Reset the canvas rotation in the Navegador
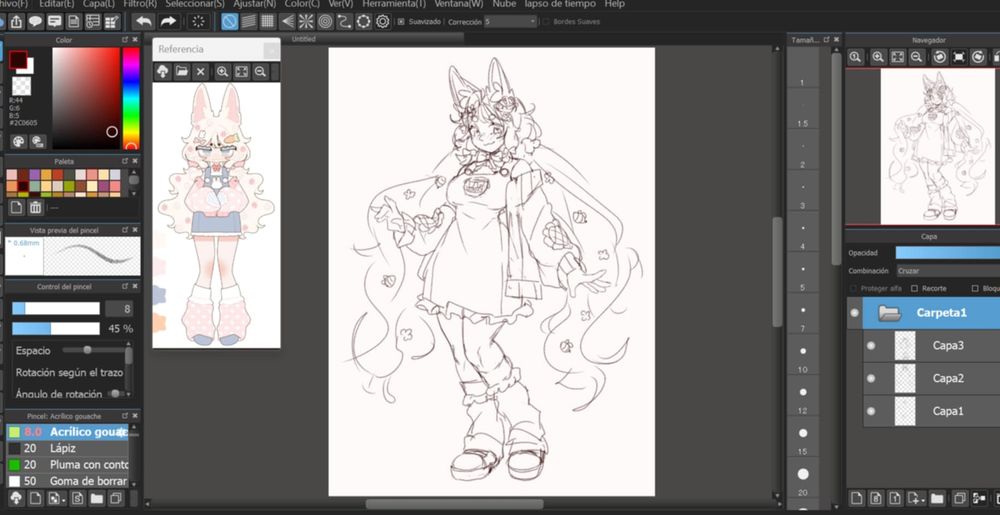This screenshot has width=1000, height=515. pos(959,57)
